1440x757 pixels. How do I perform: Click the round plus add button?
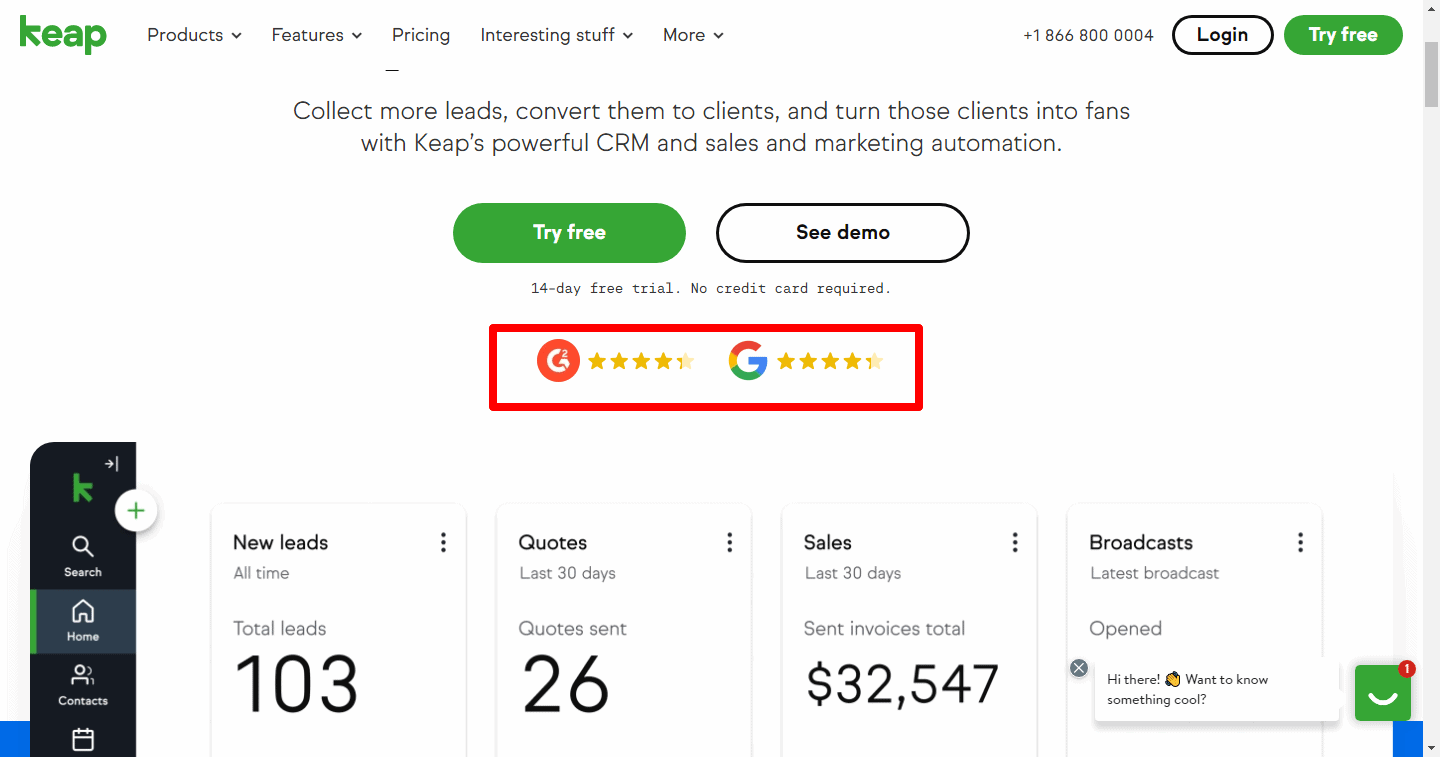click(136, 511)
